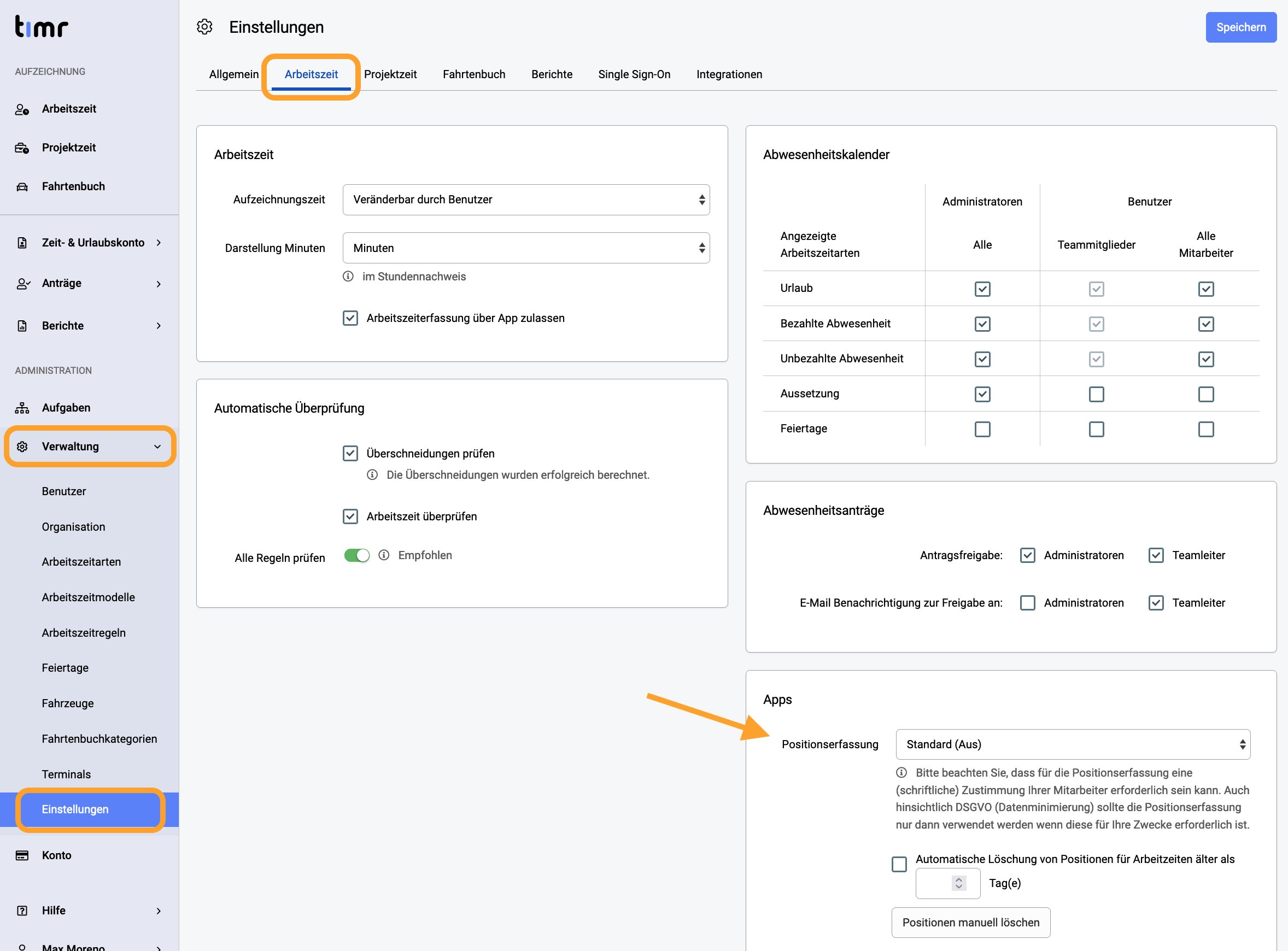This screenshot has height=951, width=1288.
Task: Click info icon next to 'im Stundennachweis'
Action: click(x=348, y=277)
